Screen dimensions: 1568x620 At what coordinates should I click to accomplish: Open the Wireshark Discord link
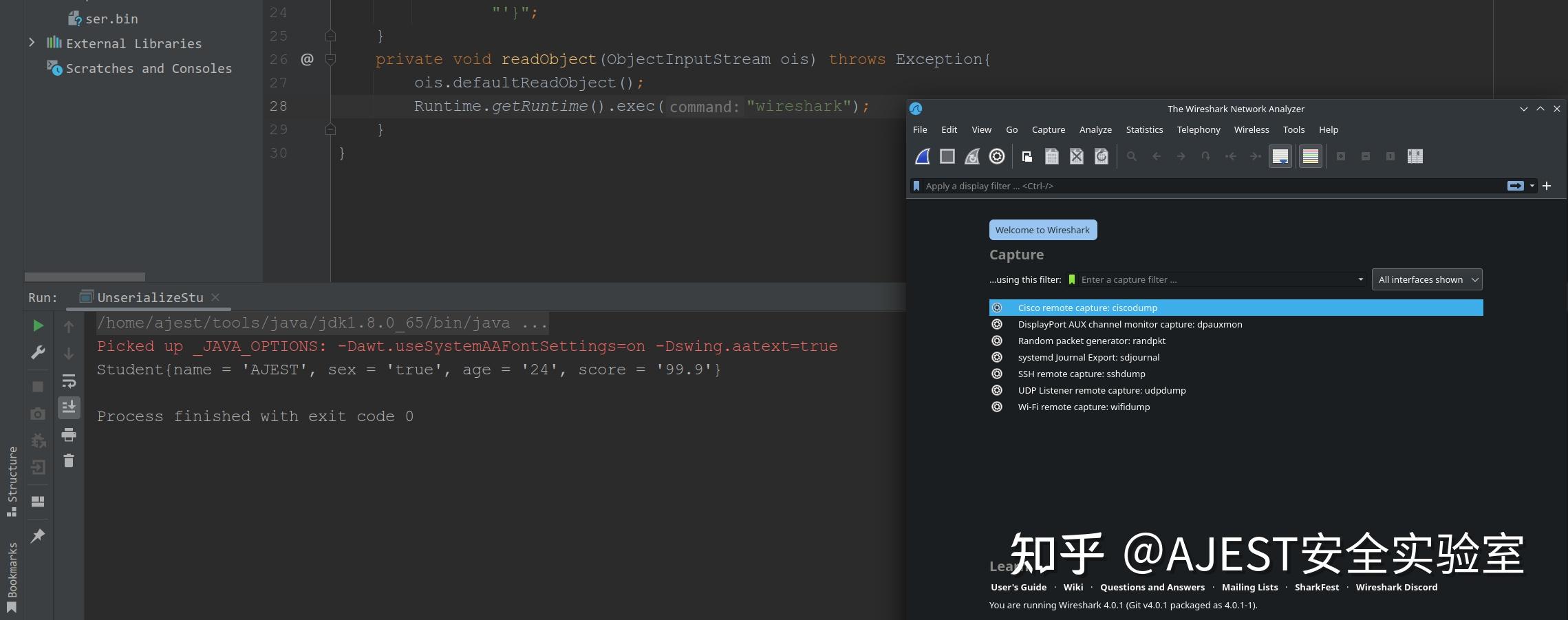click(x=1397, y=587)
